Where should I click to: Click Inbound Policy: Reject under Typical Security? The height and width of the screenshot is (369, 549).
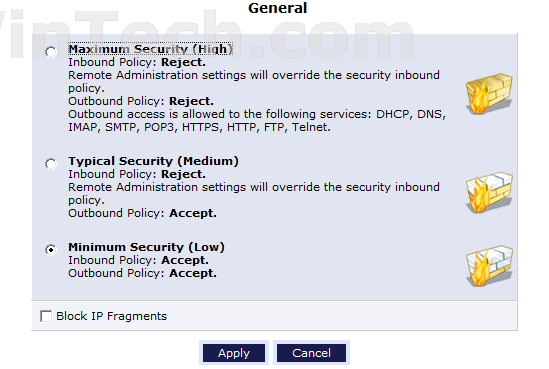coord(137,174)
